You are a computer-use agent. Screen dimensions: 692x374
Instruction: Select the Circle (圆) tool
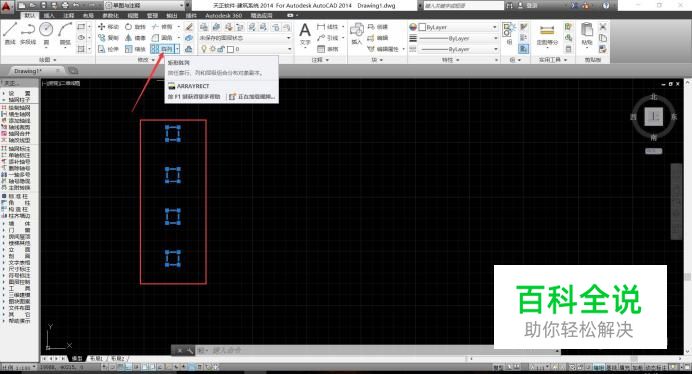tap(46, 34)
